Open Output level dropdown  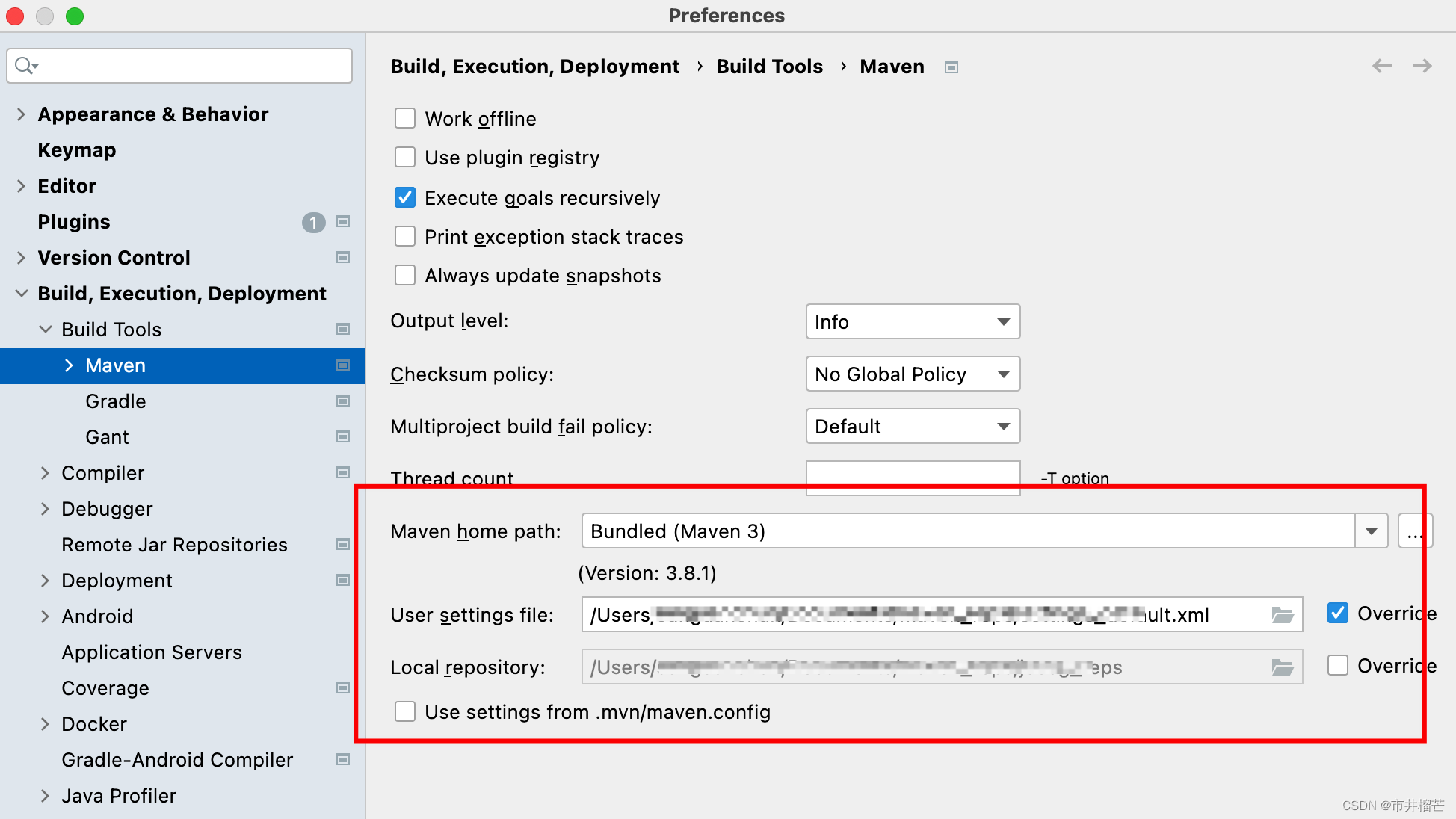point(913,321)
